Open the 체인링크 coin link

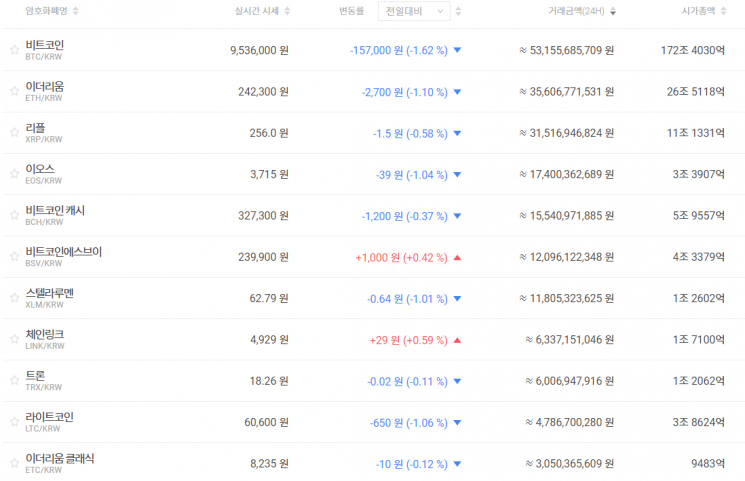[x=45, y=335]
